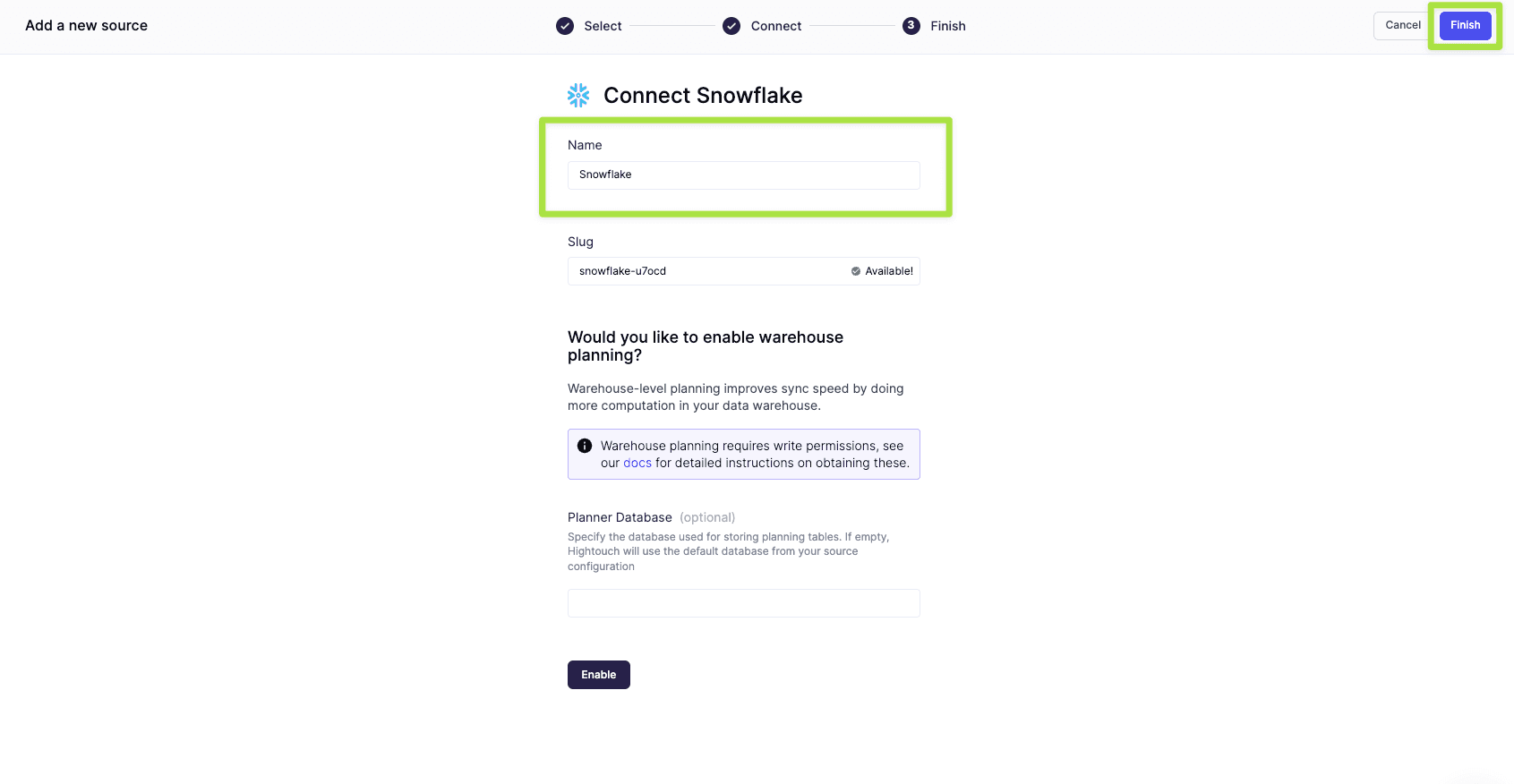The height and width of the screenshot is (784, 1514).
Task: Go to the Select step label
Action: pos(603,26)
